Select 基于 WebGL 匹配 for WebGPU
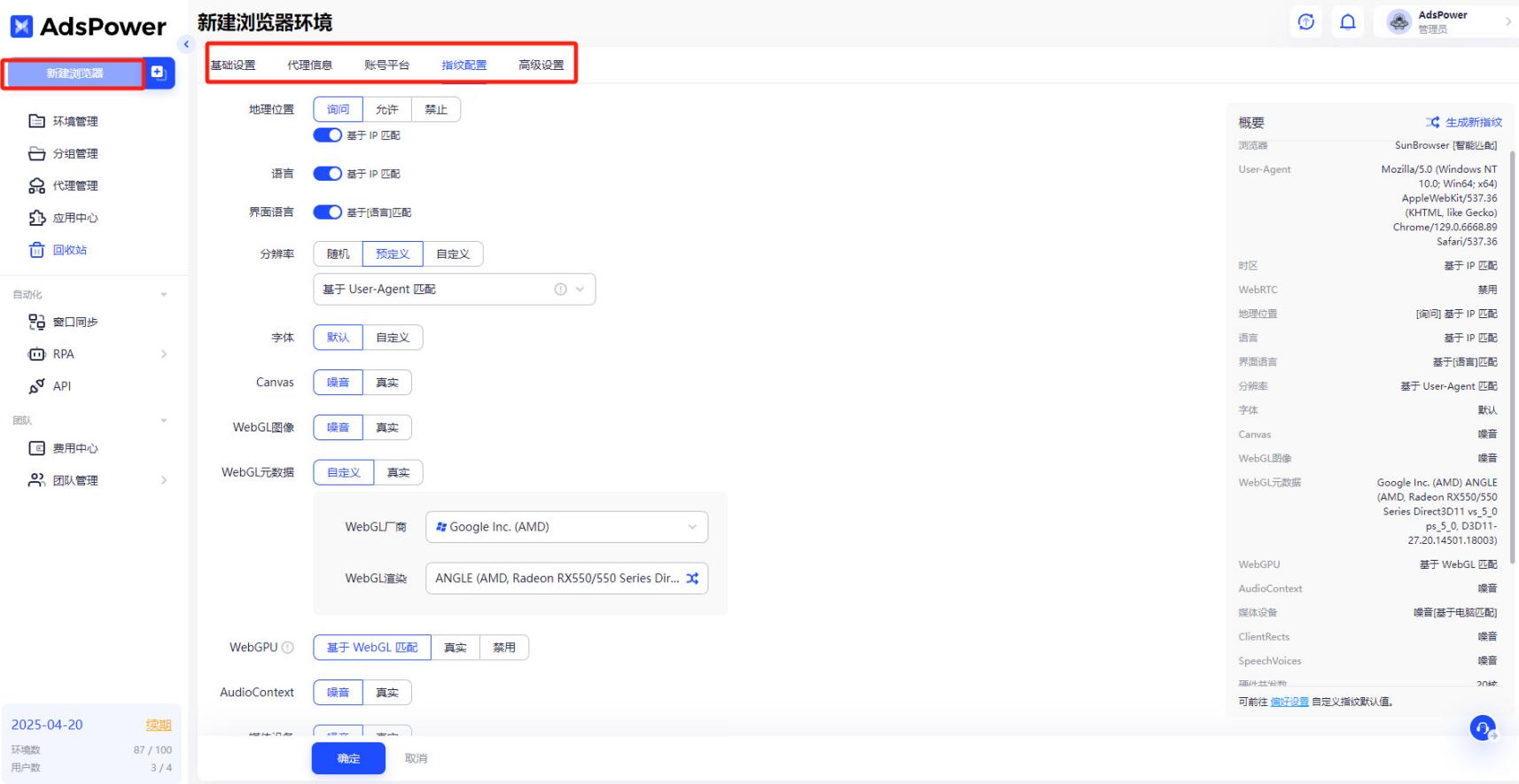1519x784 pixels. (372, 648)
